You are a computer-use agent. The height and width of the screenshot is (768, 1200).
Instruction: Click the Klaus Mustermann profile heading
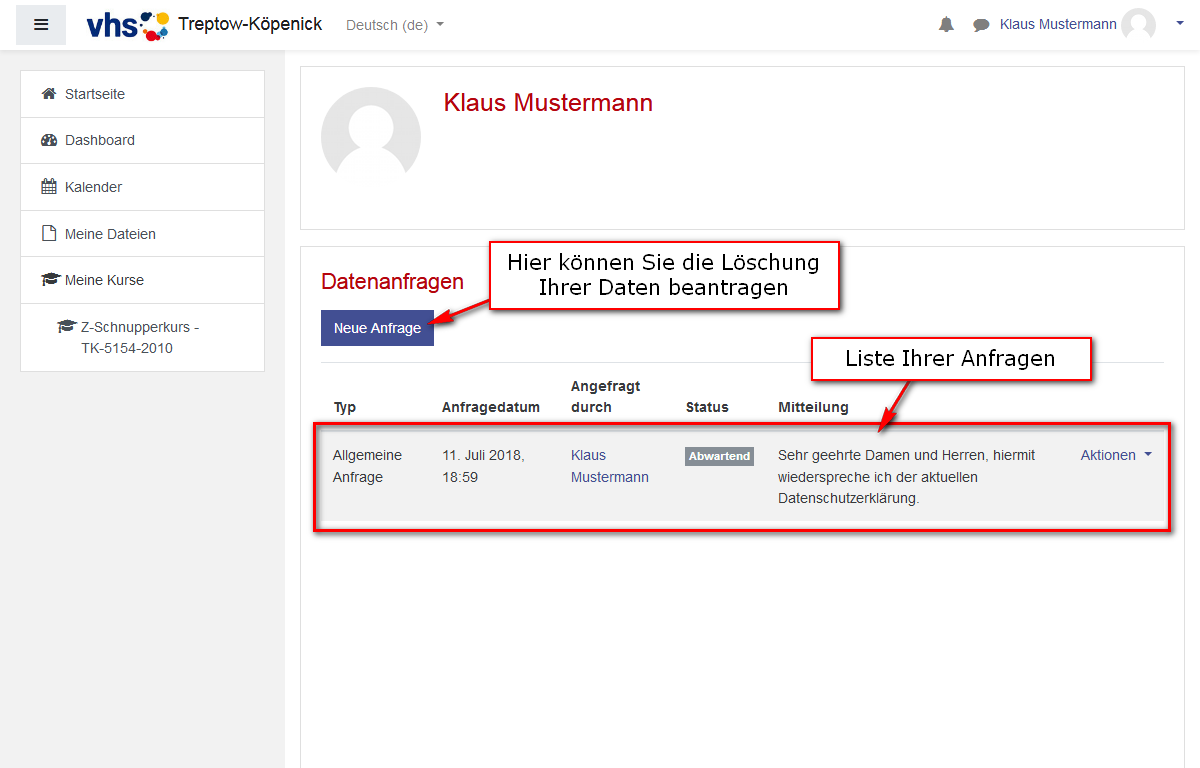tap(548, 102)
